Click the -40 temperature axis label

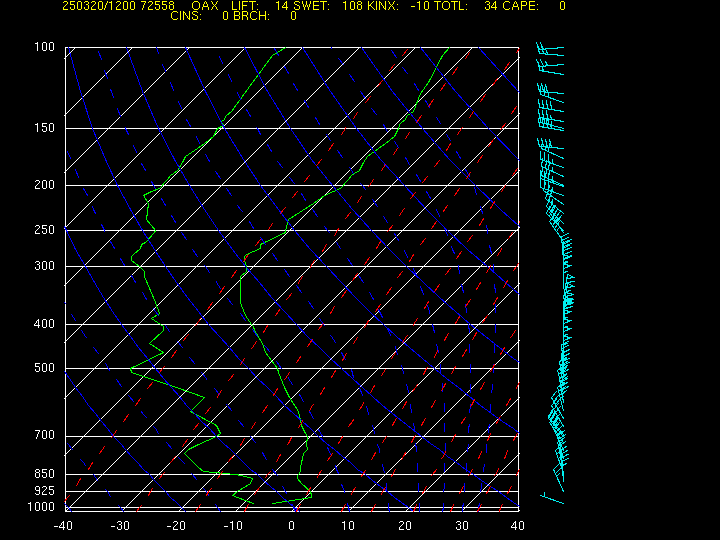click(x=63, y=526)
